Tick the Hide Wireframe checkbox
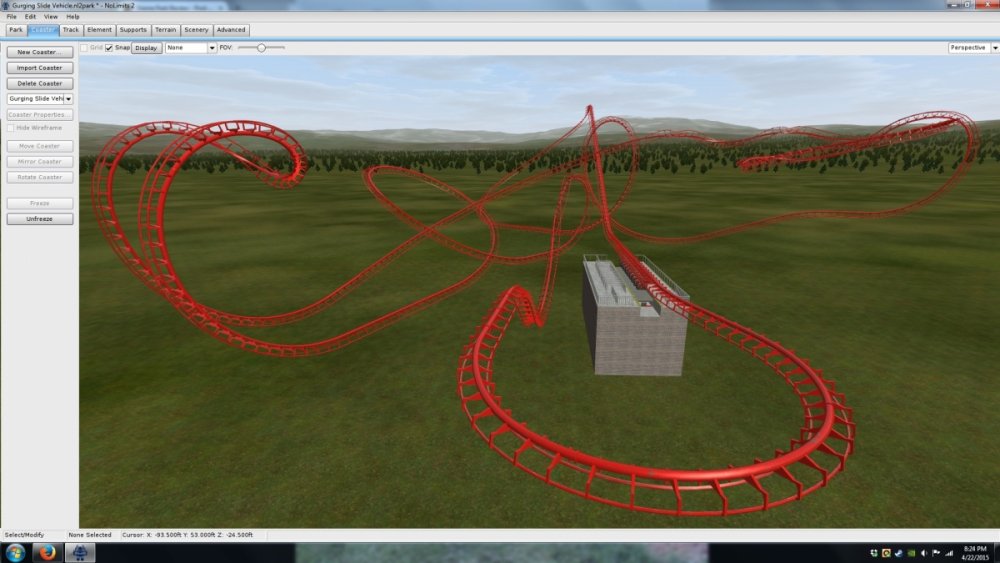 [11, 128]
